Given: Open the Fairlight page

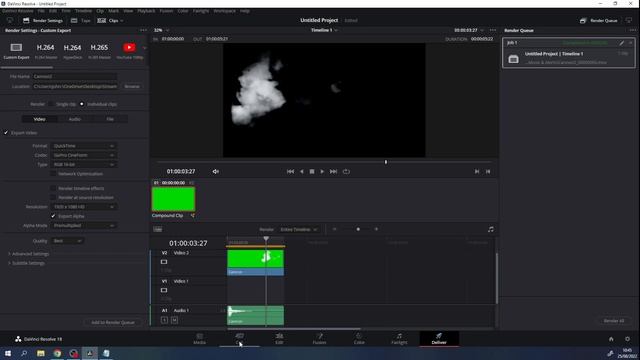Looking at the screenshot, I should [399, 339].
